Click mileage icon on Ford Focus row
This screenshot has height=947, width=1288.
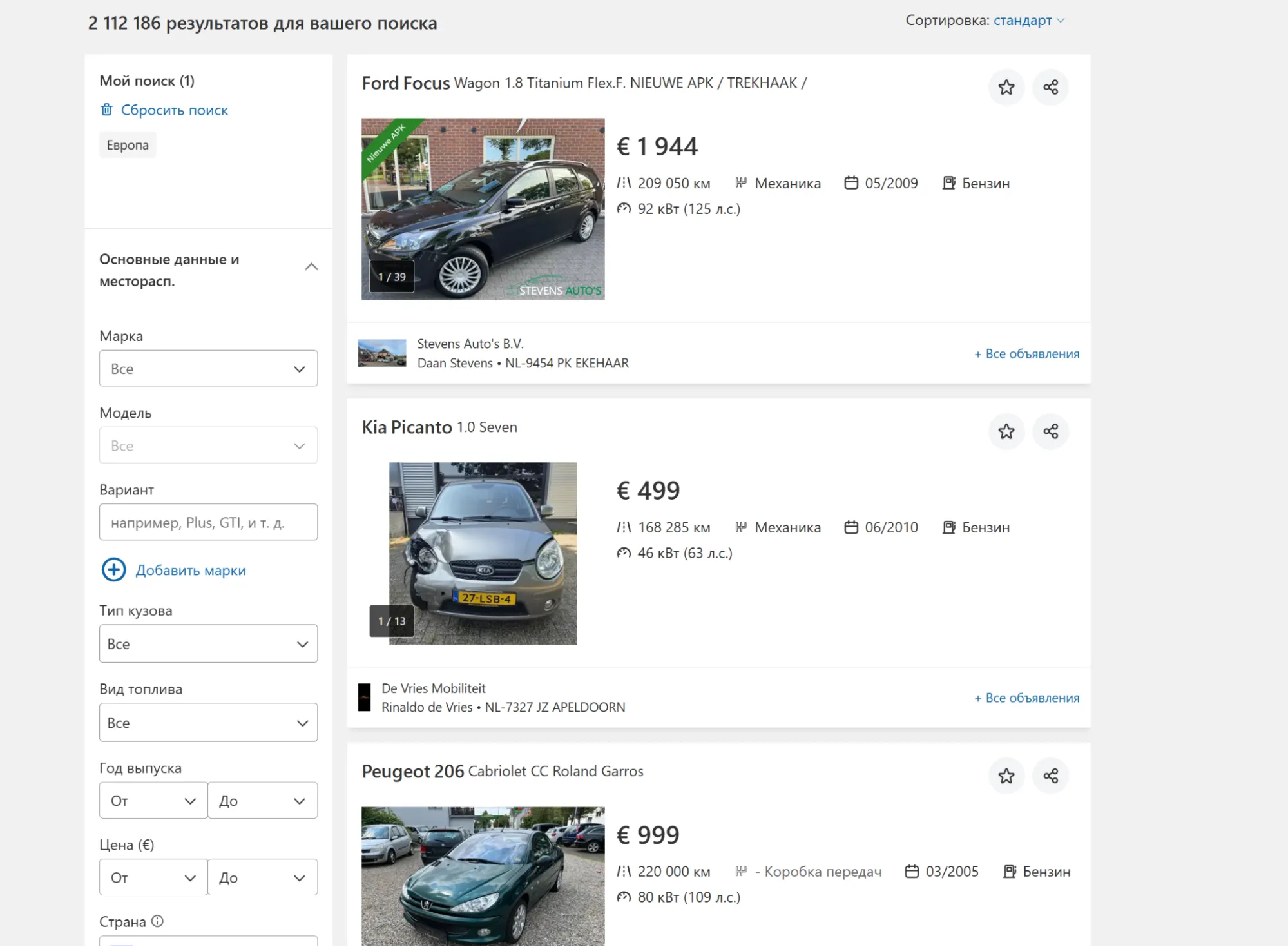pyautogui.click(x=624, y=183)
